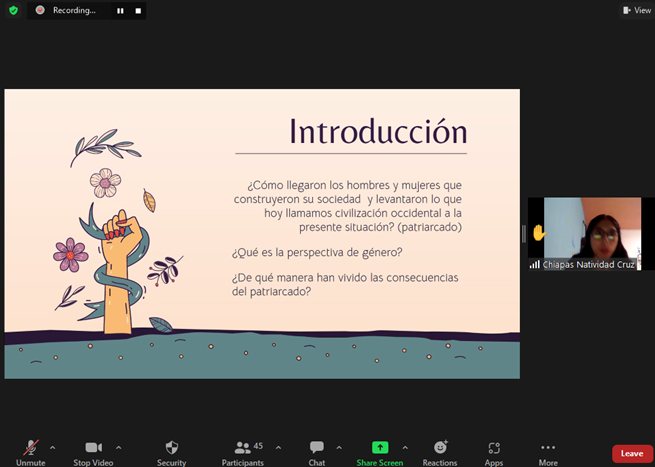
Task: Open audio options arrow beside Unmute
Action: point(53,448)
